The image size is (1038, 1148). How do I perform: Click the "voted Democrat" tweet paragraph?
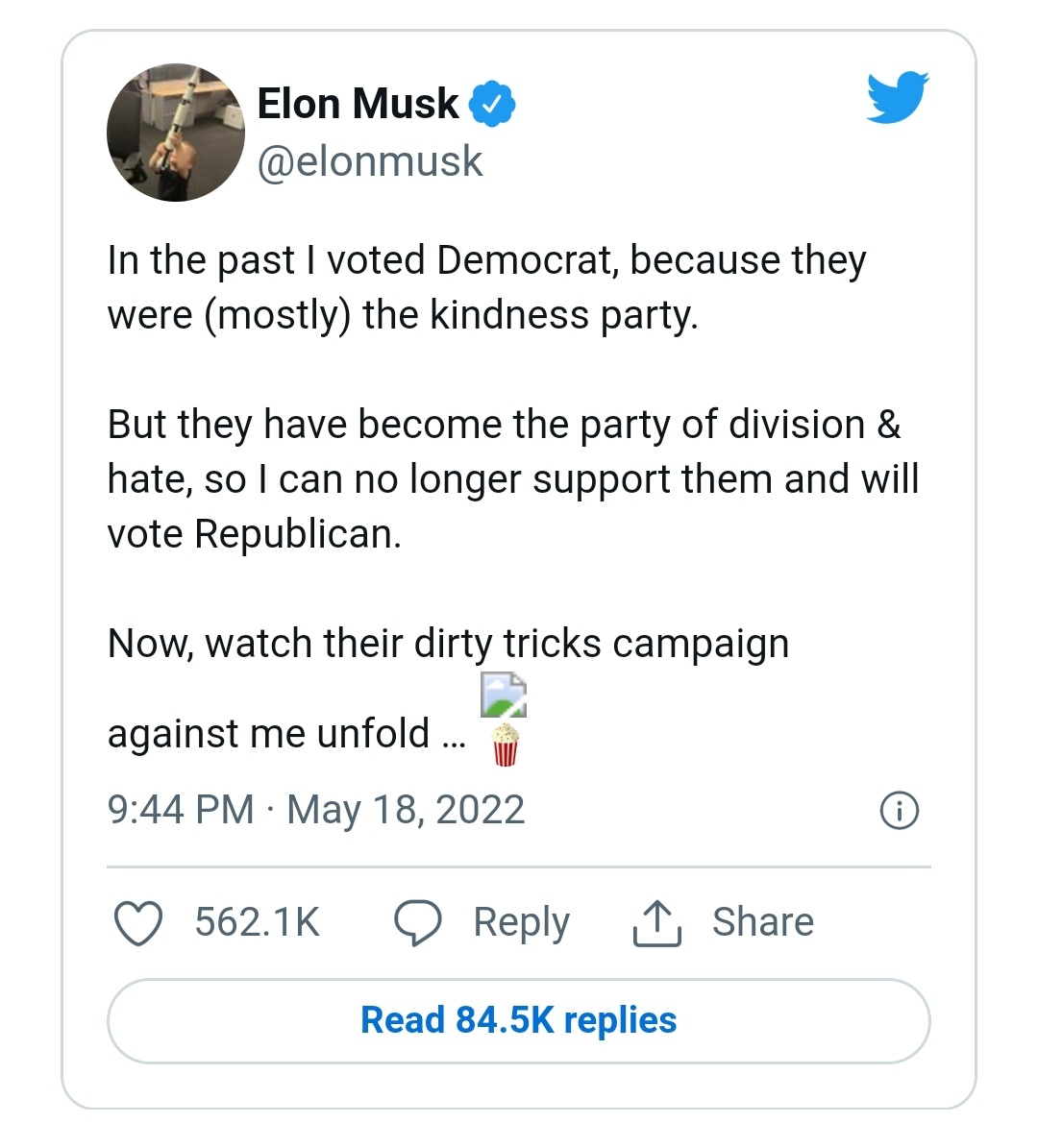coord(486,287)
